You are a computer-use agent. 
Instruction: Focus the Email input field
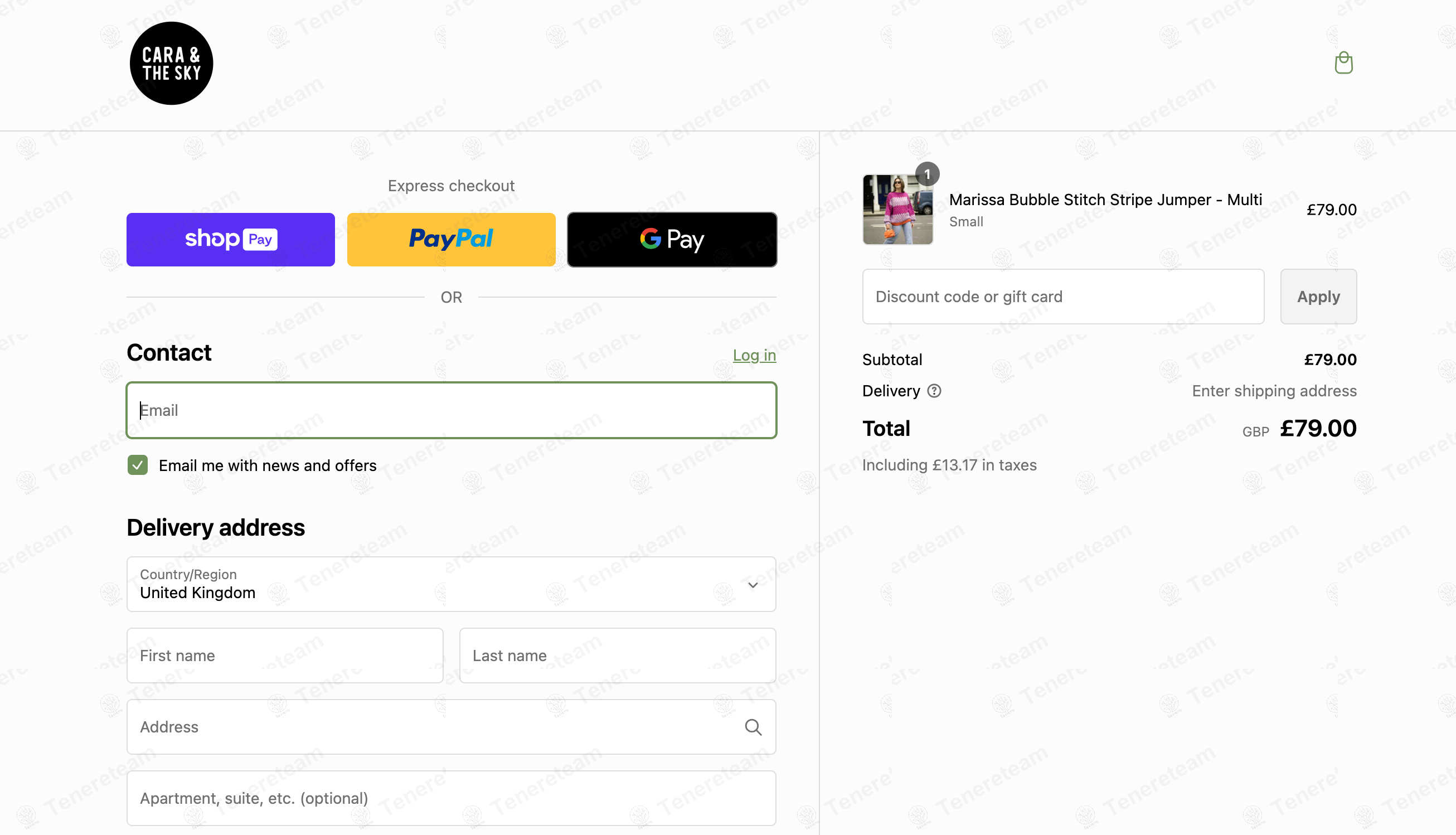tap(451, 411)
